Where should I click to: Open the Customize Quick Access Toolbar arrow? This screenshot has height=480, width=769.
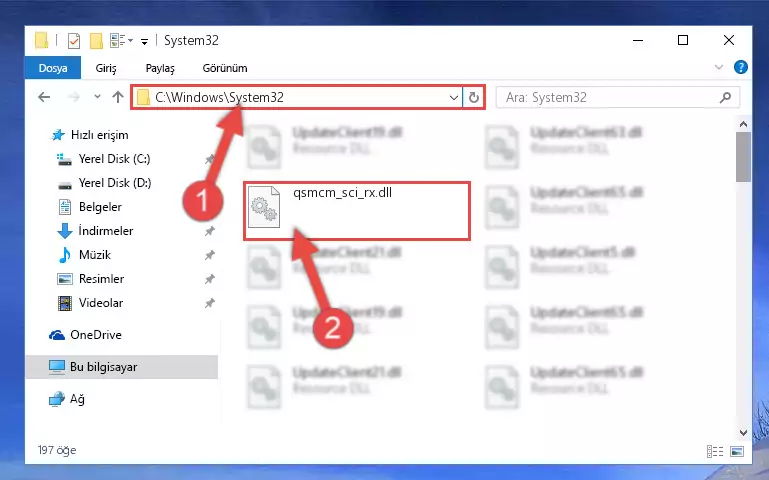tap(144, 42)
